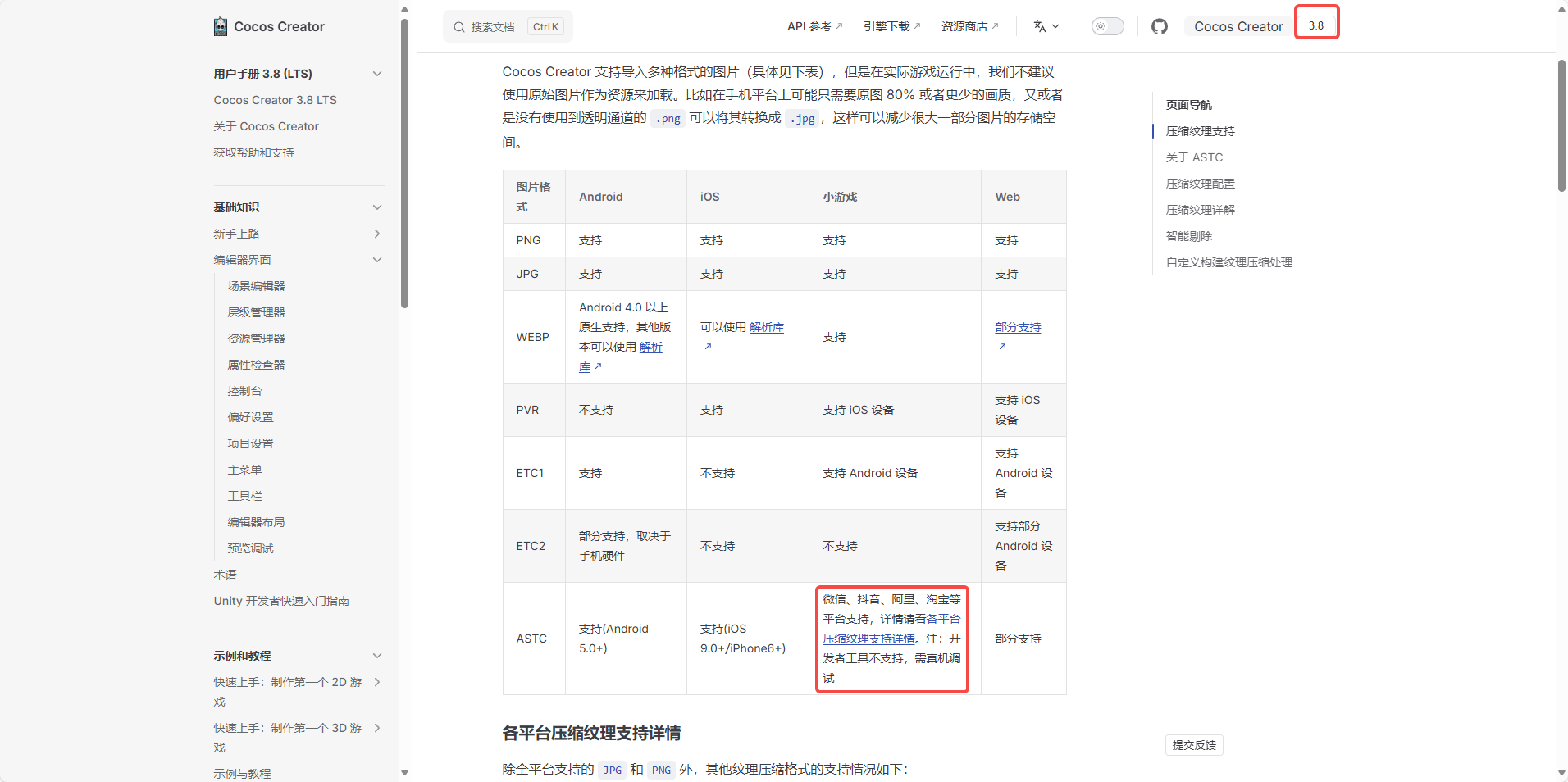Open 主菜单 sidebar page
The image size is (1568, 782).
point(245,470)
